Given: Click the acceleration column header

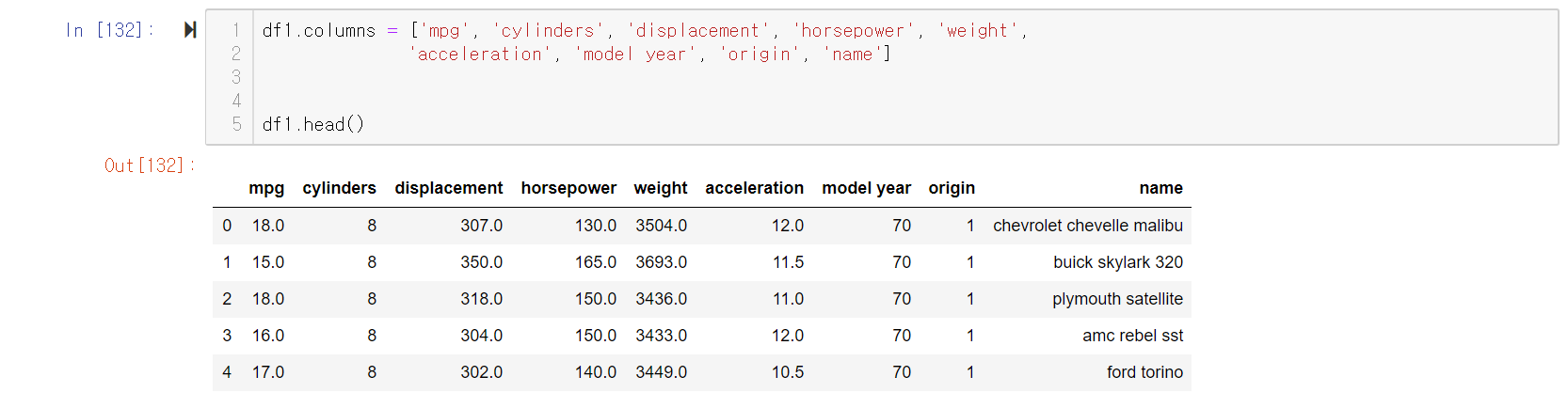Looking at the screenshot, I should coord(755,188).
